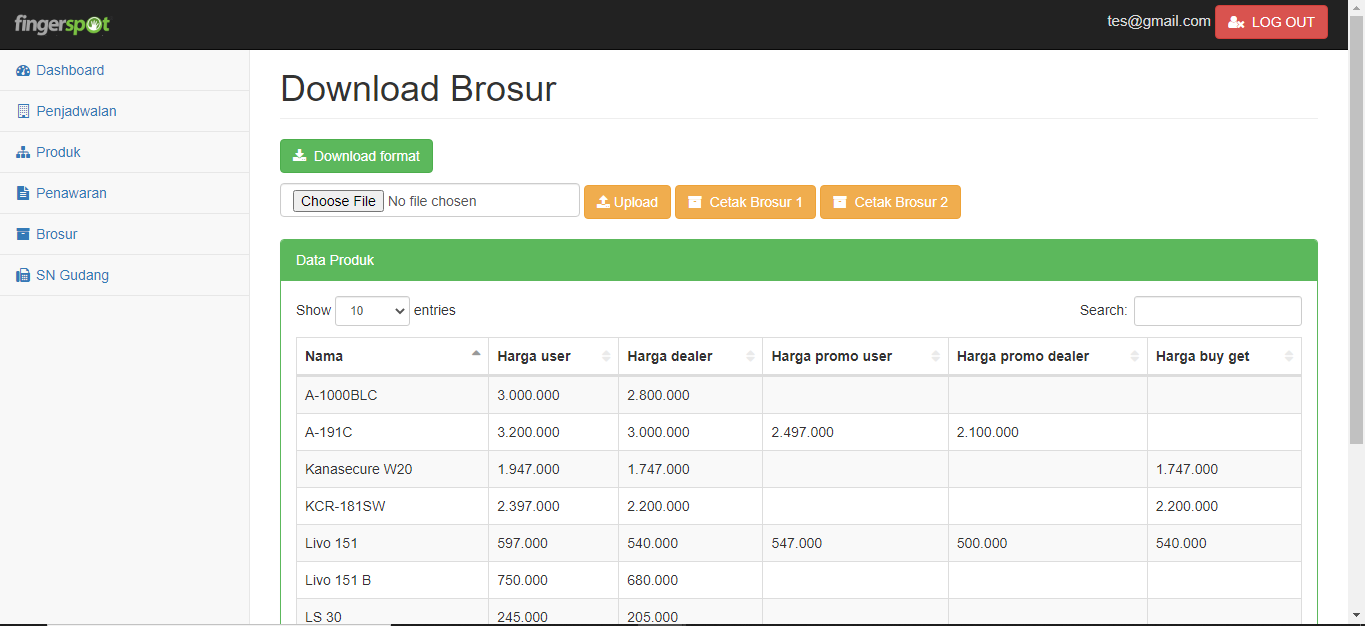1365x626 pixels.
Task: Open Dashboard from the sidebar
Action: click(x=70, y=70)
